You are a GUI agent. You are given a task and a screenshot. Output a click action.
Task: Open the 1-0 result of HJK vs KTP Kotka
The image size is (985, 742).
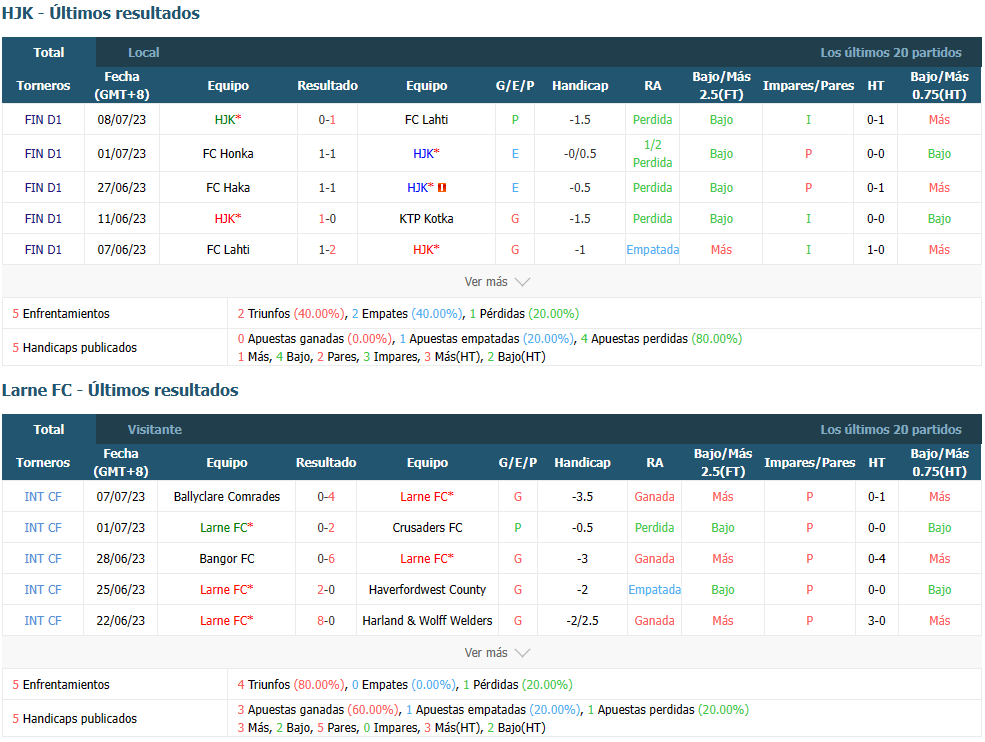[x=327, y=219]
